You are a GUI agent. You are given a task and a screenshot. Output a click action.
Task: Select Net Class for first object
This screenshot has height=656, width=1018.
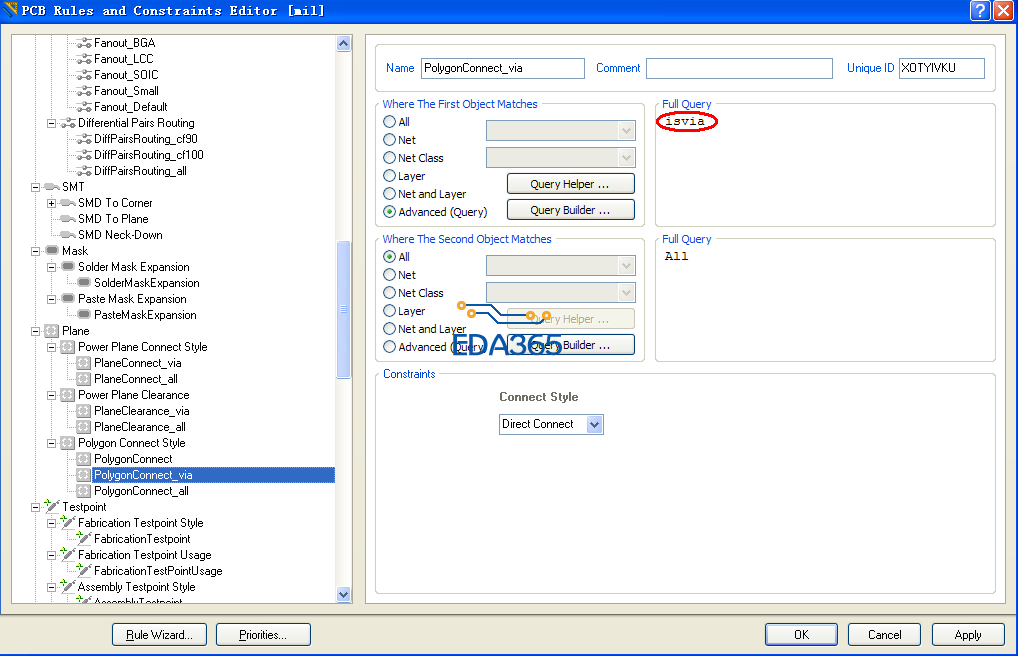tap(390, 158)
